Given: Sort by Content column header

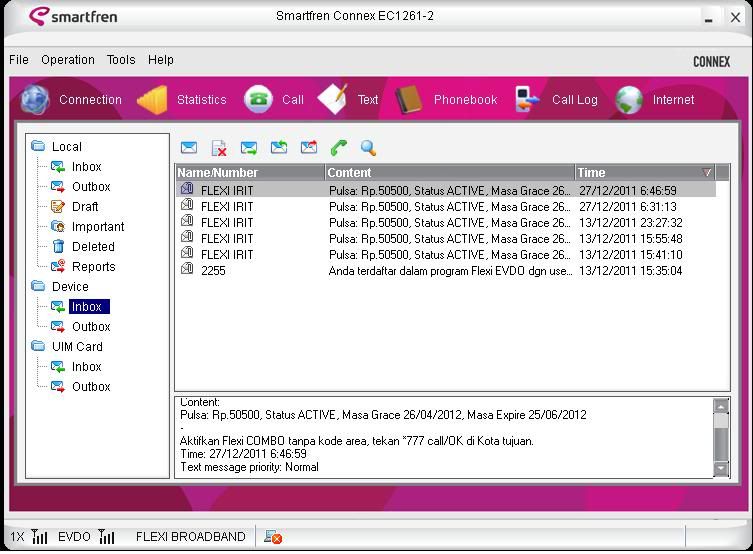Looking at the screenshot, I should 450,172.
